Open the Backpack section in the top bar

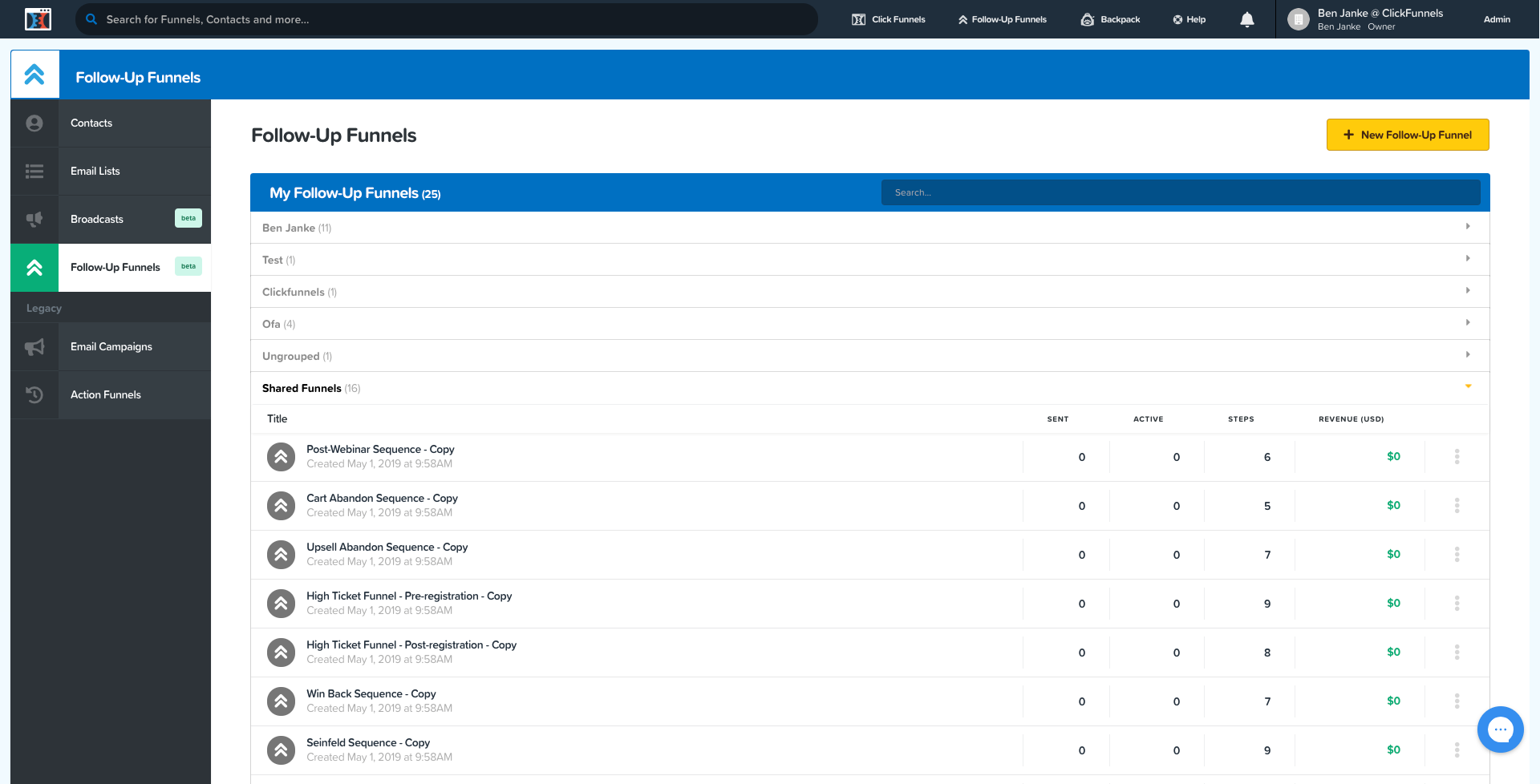[x=1110, y=18]
